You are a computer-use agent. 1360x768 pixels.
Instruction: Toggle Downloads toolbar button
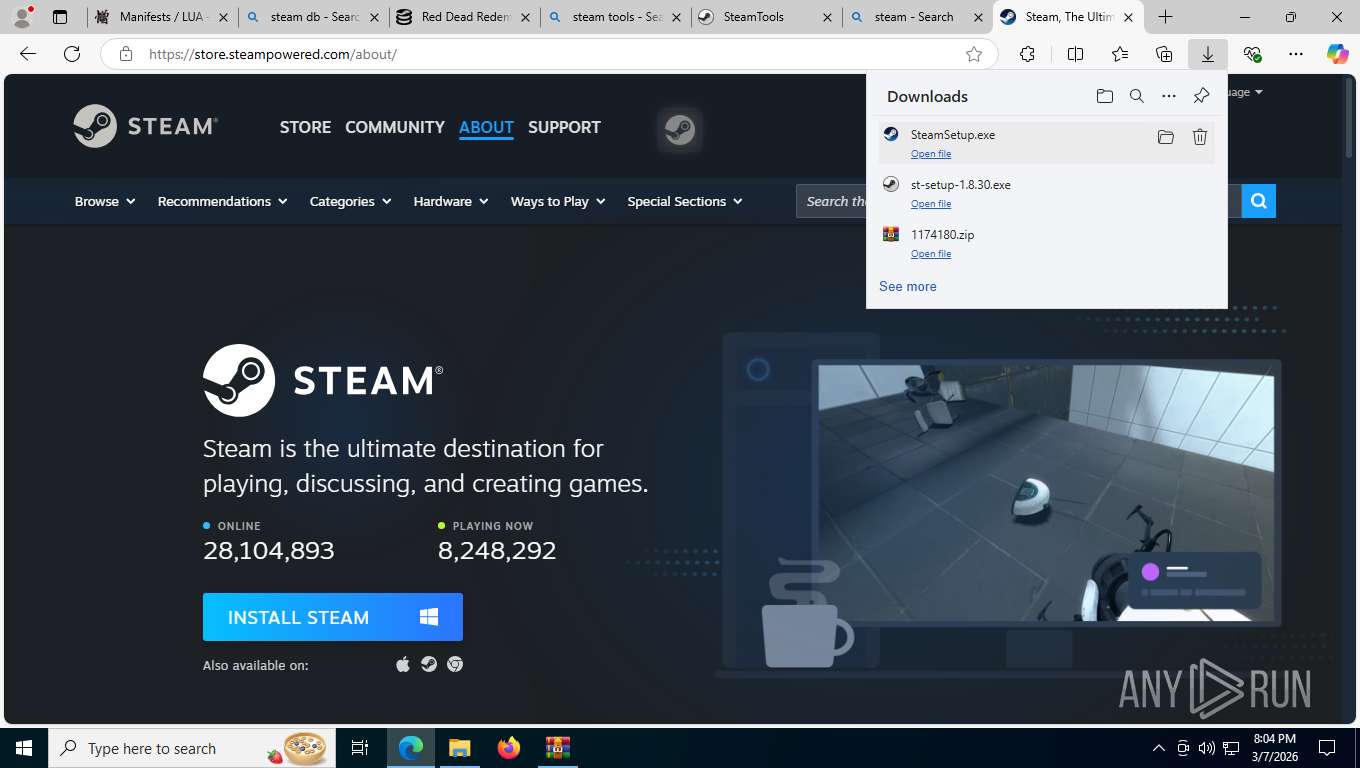(1208, 54)
